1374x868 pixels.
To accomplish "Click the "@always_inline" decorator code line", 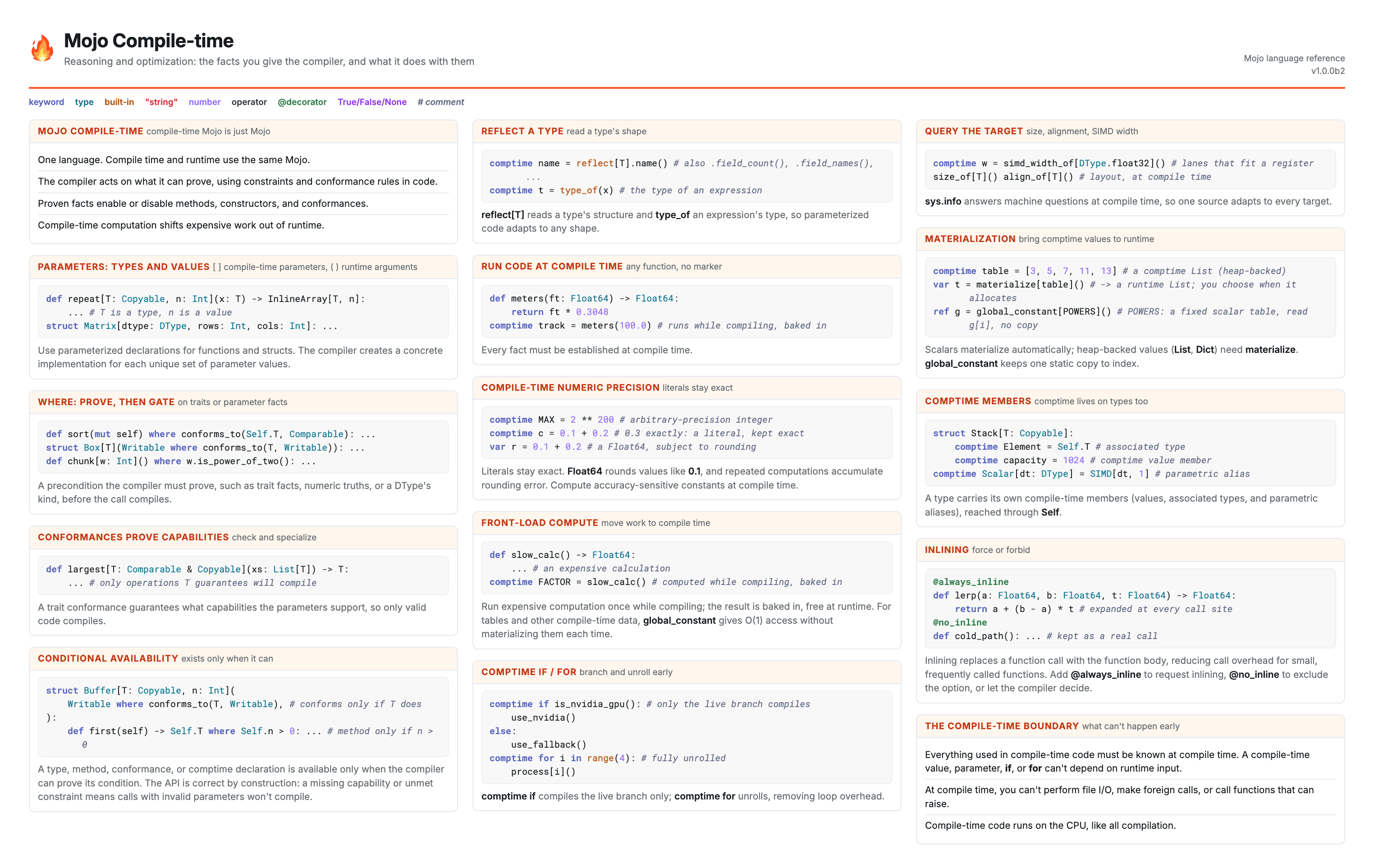I will pos(971,582).
